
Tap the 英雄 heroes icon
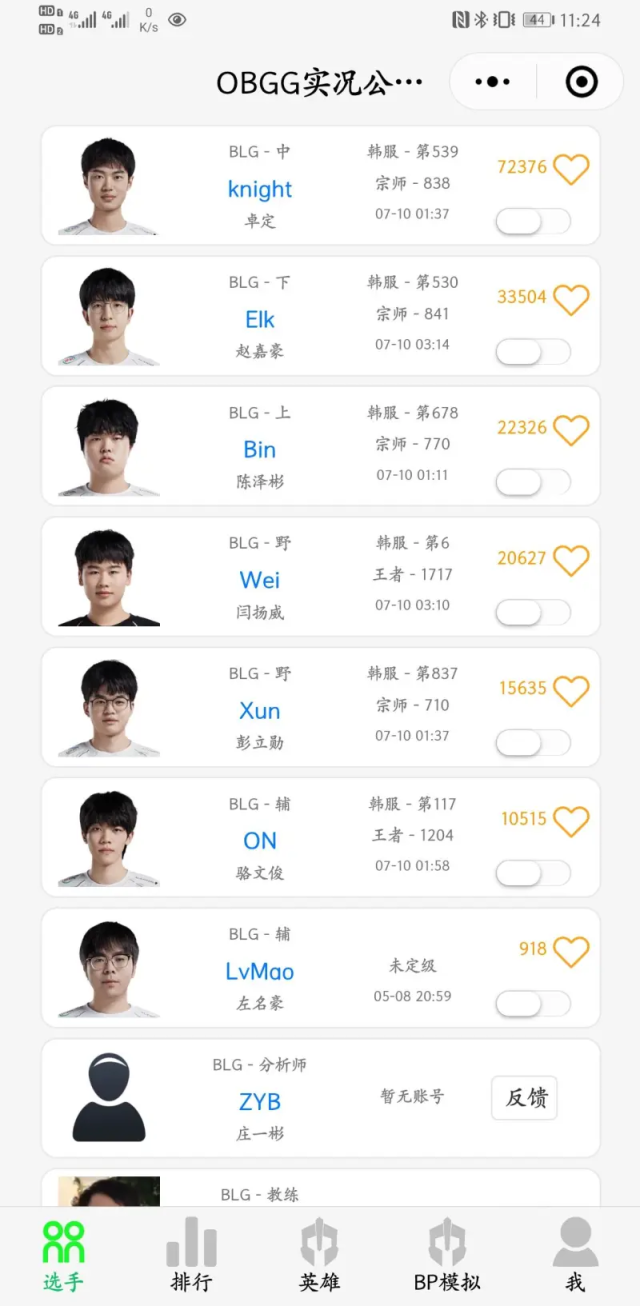[x=318, y=1240]
